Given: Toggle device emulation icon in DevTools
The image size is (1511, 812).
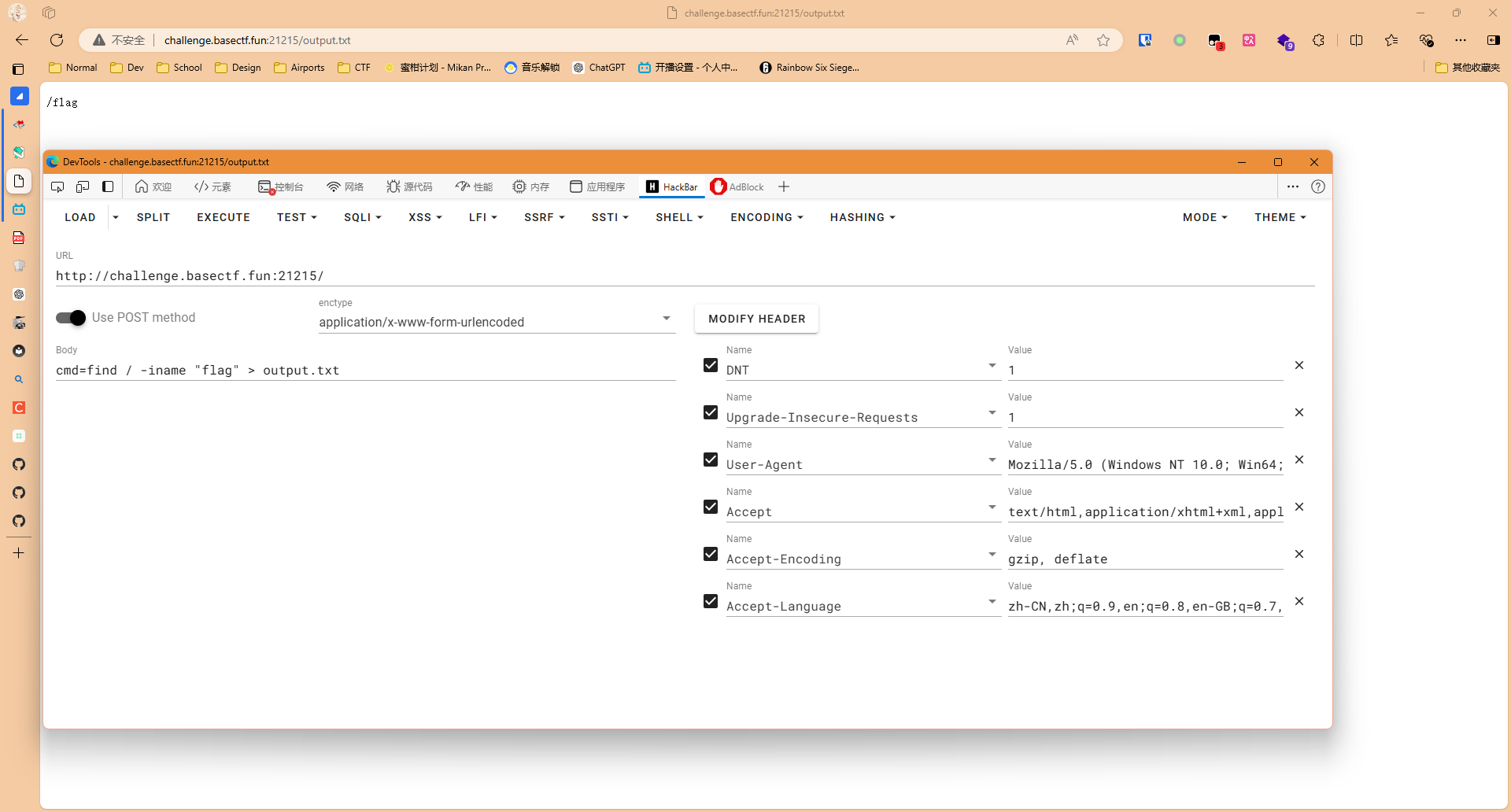Looking at the screenshot, I should point(83,186).
